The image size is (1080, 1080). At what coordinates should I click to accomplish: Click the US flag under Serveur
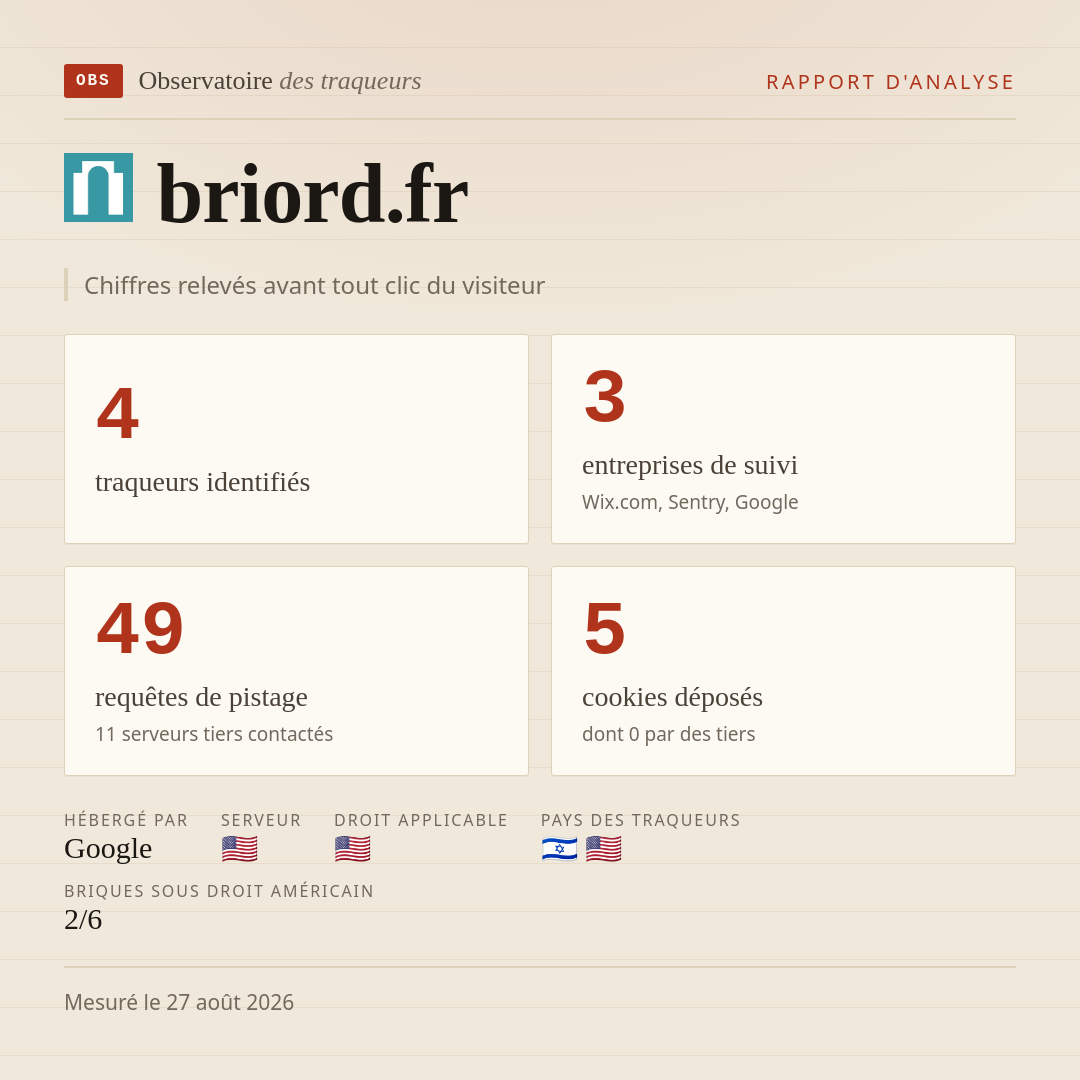(x=240, y=849)
